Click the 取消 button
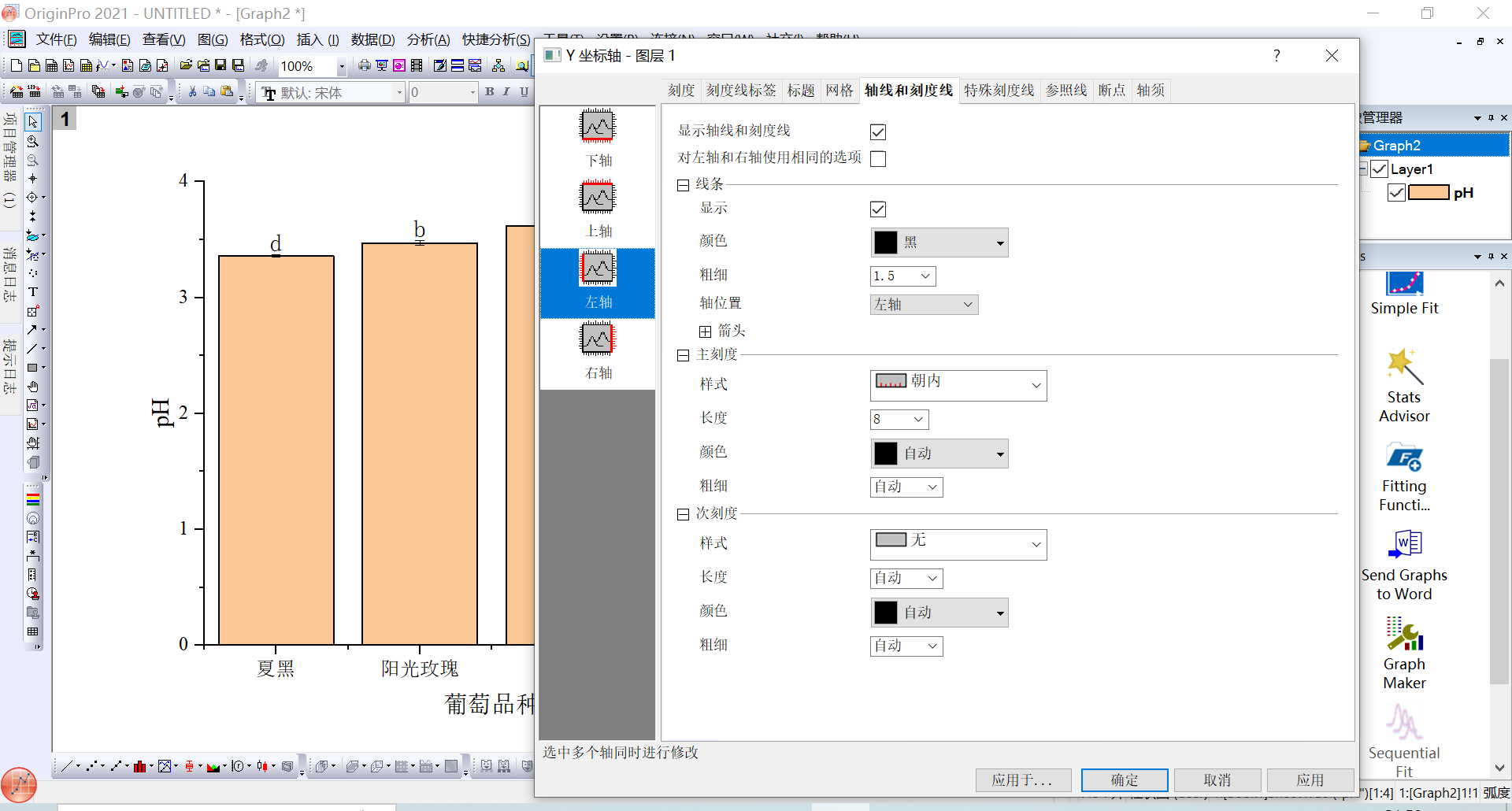Viewport: 1512px width, 811px height. pos(1217,780)
